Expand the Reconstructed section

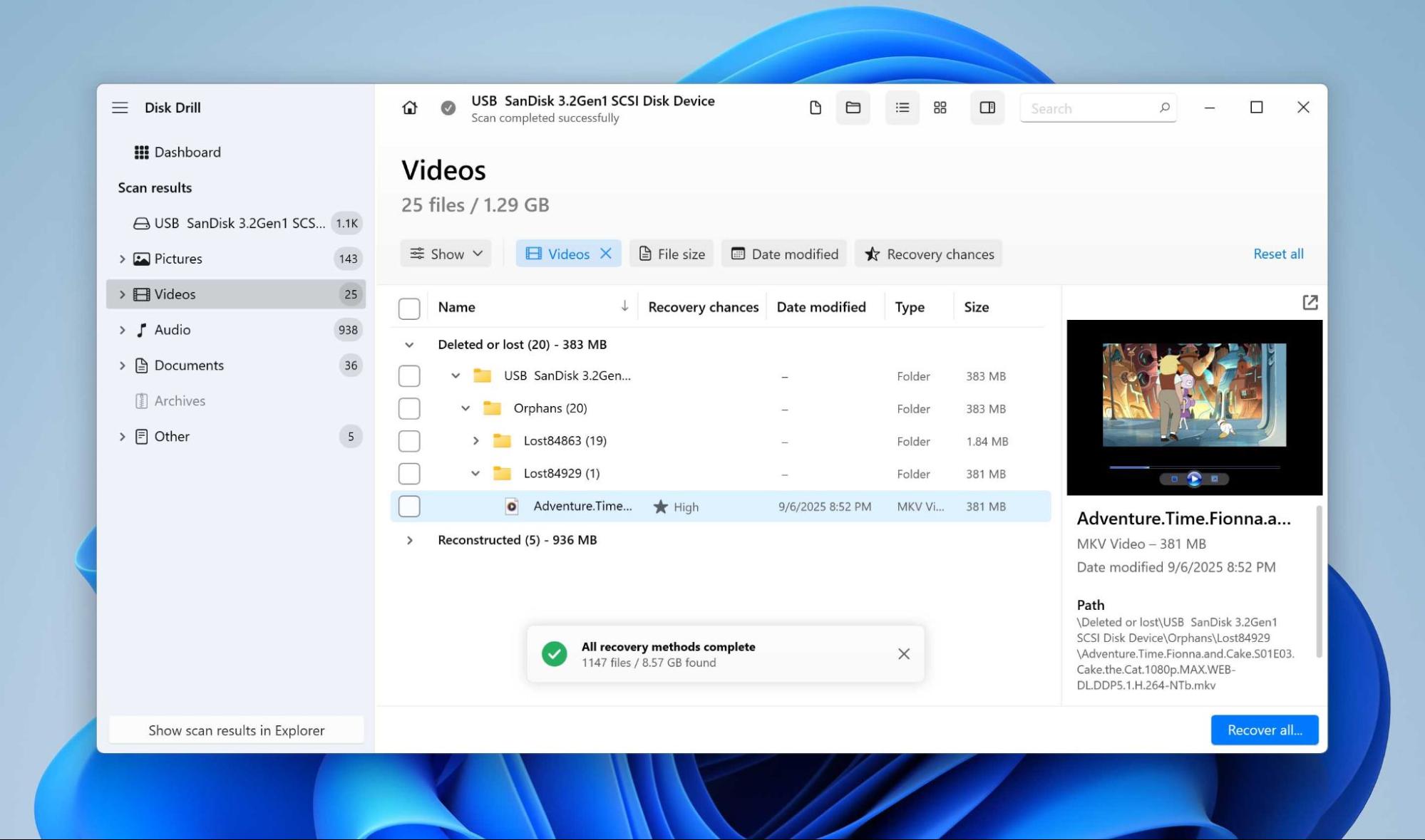pyautogui.click(x=410, y=540)
